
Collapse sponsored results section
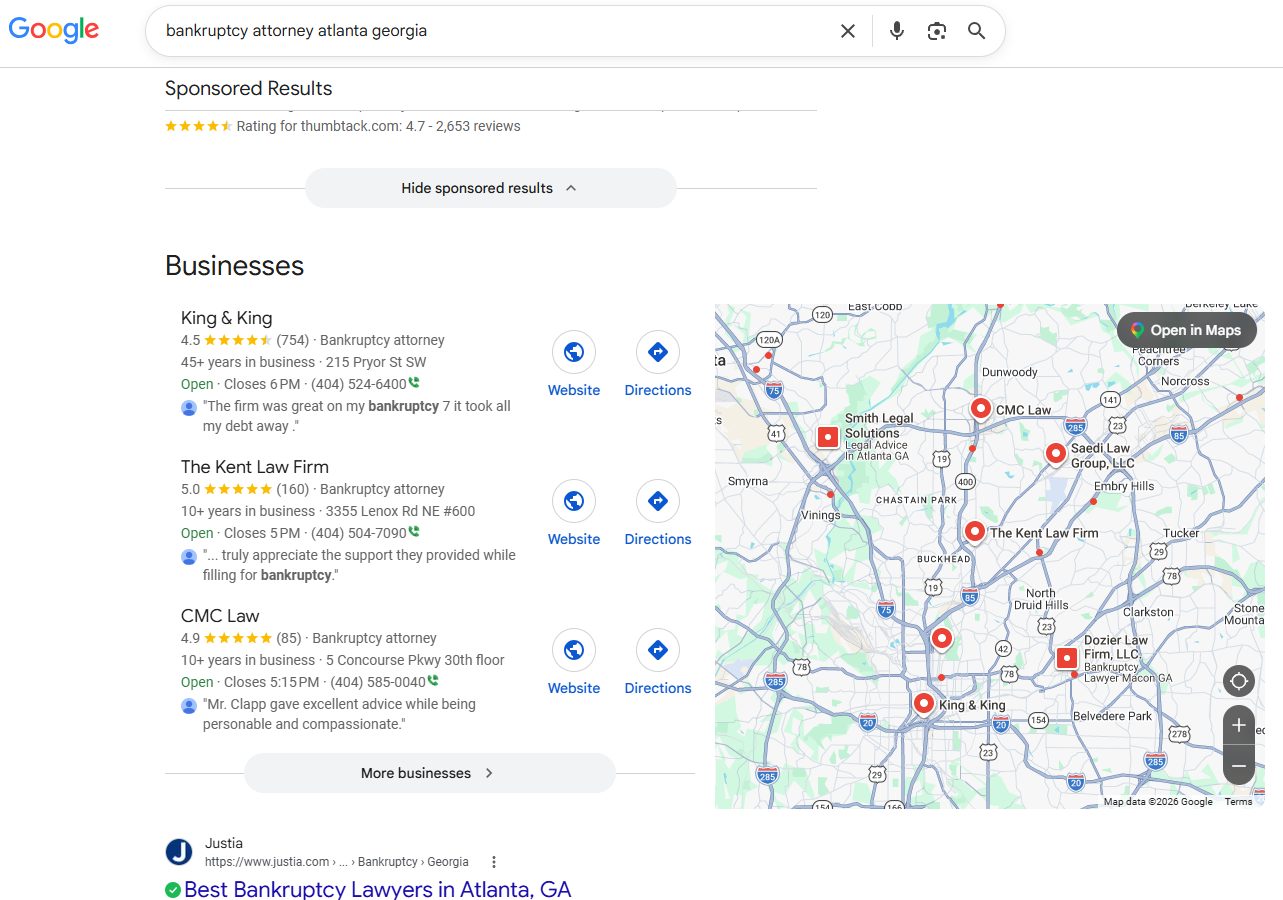[x=490, y=188]
